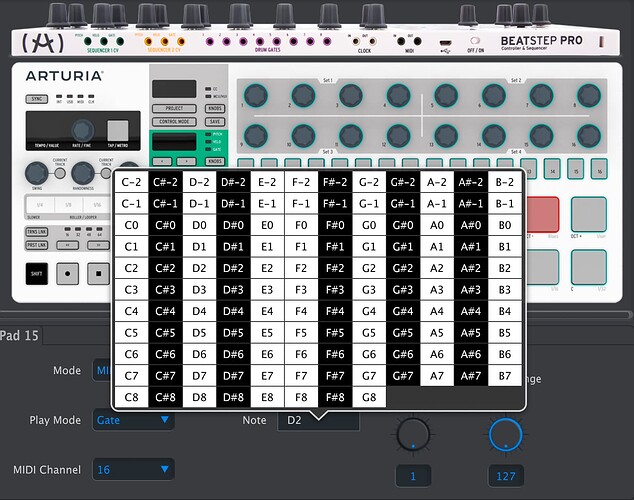
Task: Open the MIDI Channel dropdown showing 16
Action: (x=133, y=470)
